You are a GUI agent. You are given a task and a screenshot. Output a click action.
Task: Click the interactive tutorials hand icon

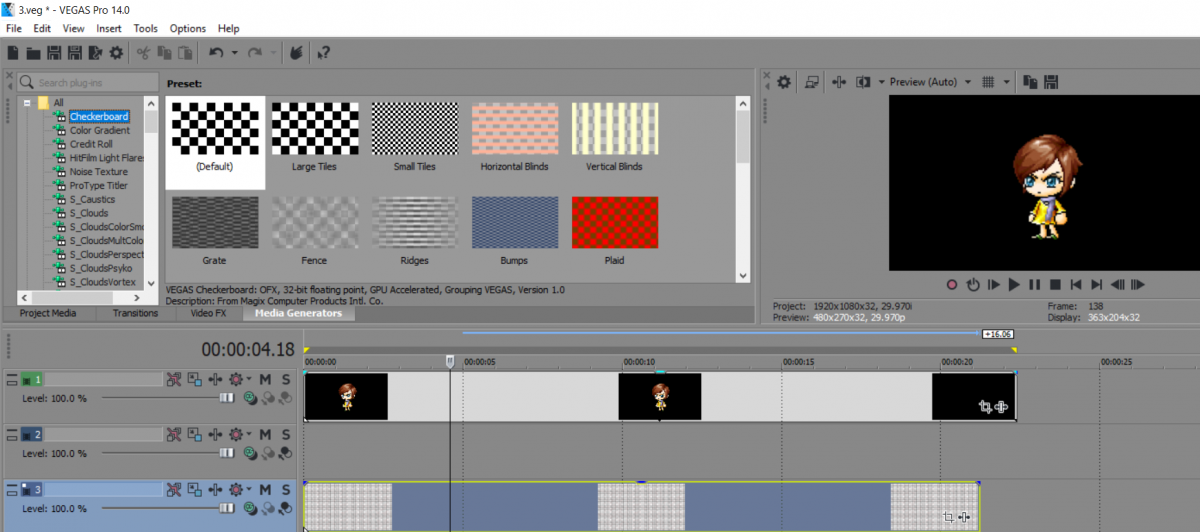point(296,52)
